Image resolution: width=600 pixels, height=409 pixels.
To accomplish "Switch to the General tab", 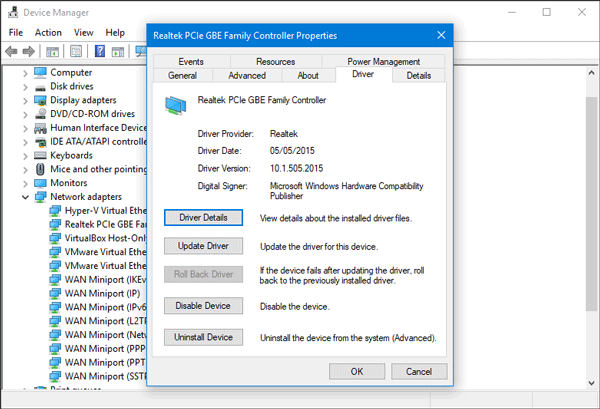I will click(x=183, y=75).
